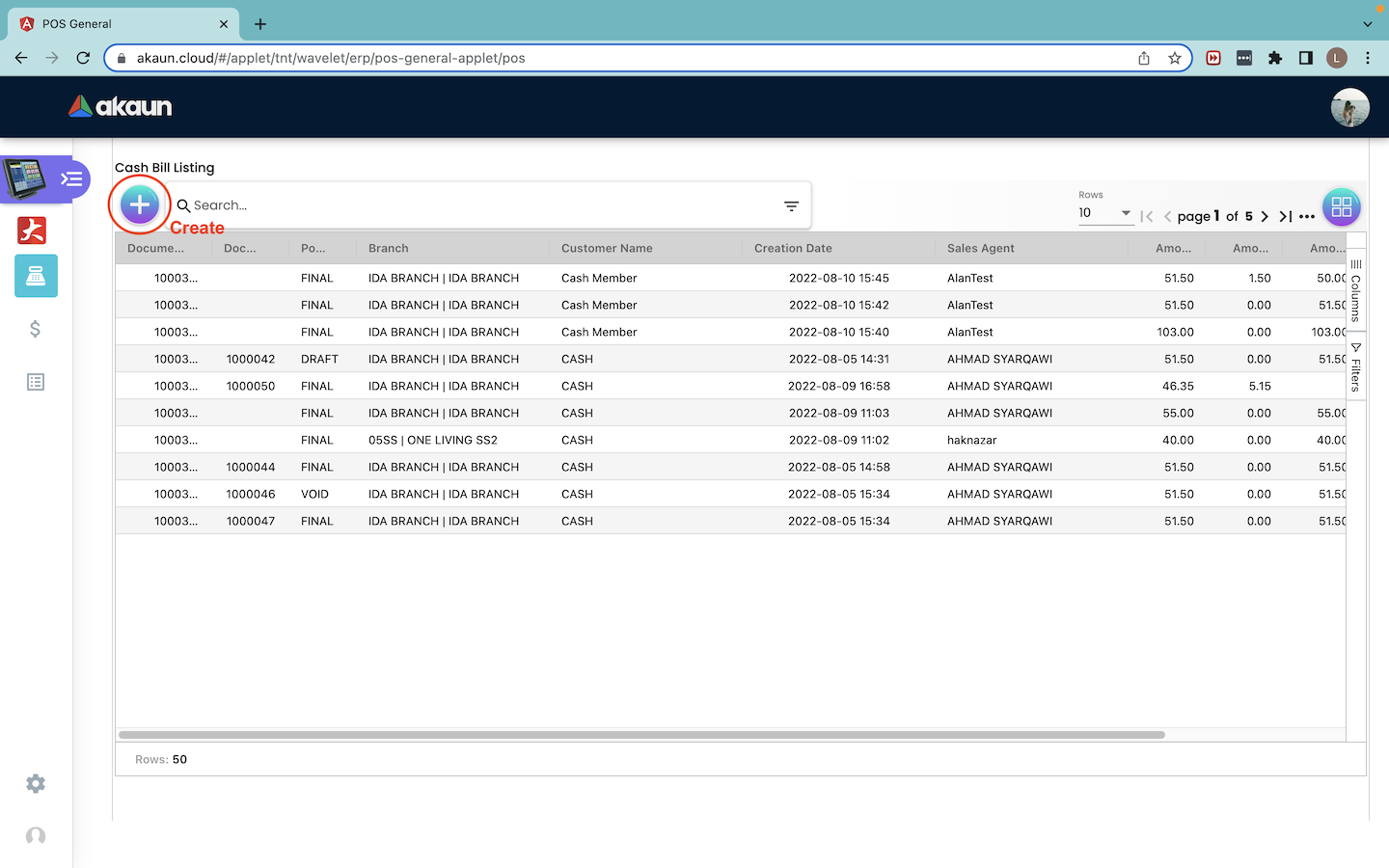The image size is (1389, 868).
Task: Select row created 2022-08-10 15:45
Action: [731, 278]
